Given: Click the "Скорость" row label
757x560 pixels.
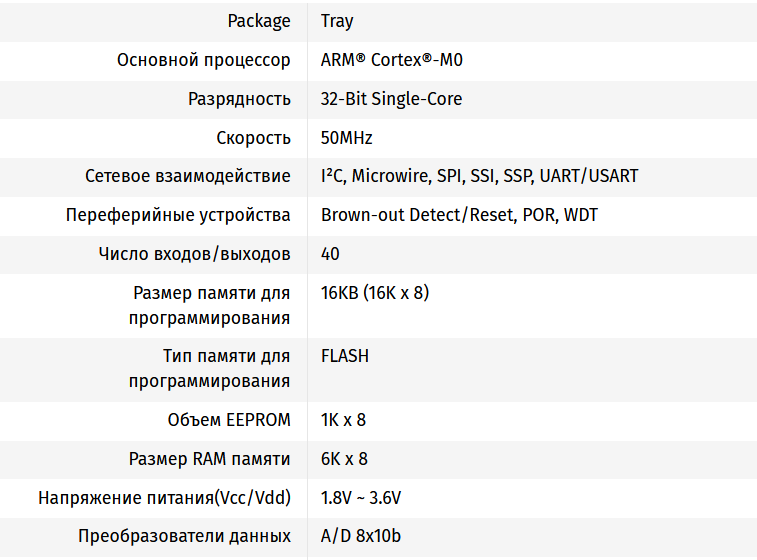Looking at the screenshot, I should click(x=253, y=138).
